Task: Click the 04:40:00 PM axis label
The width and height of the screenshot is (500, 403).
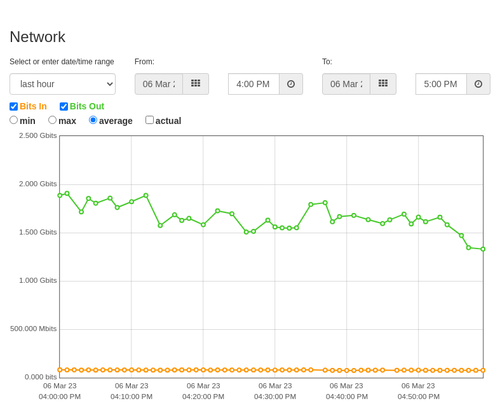Action: click(x=347, y=397)
